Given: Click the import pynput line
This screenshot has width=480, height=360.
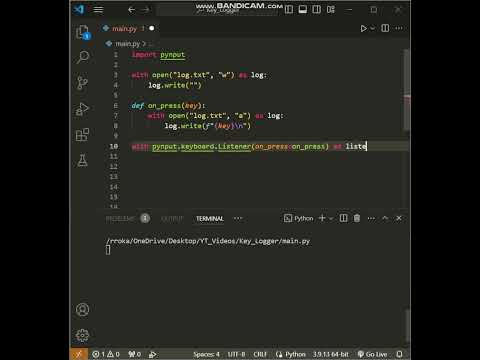Looking at the screenshot, I should [158, 55].
